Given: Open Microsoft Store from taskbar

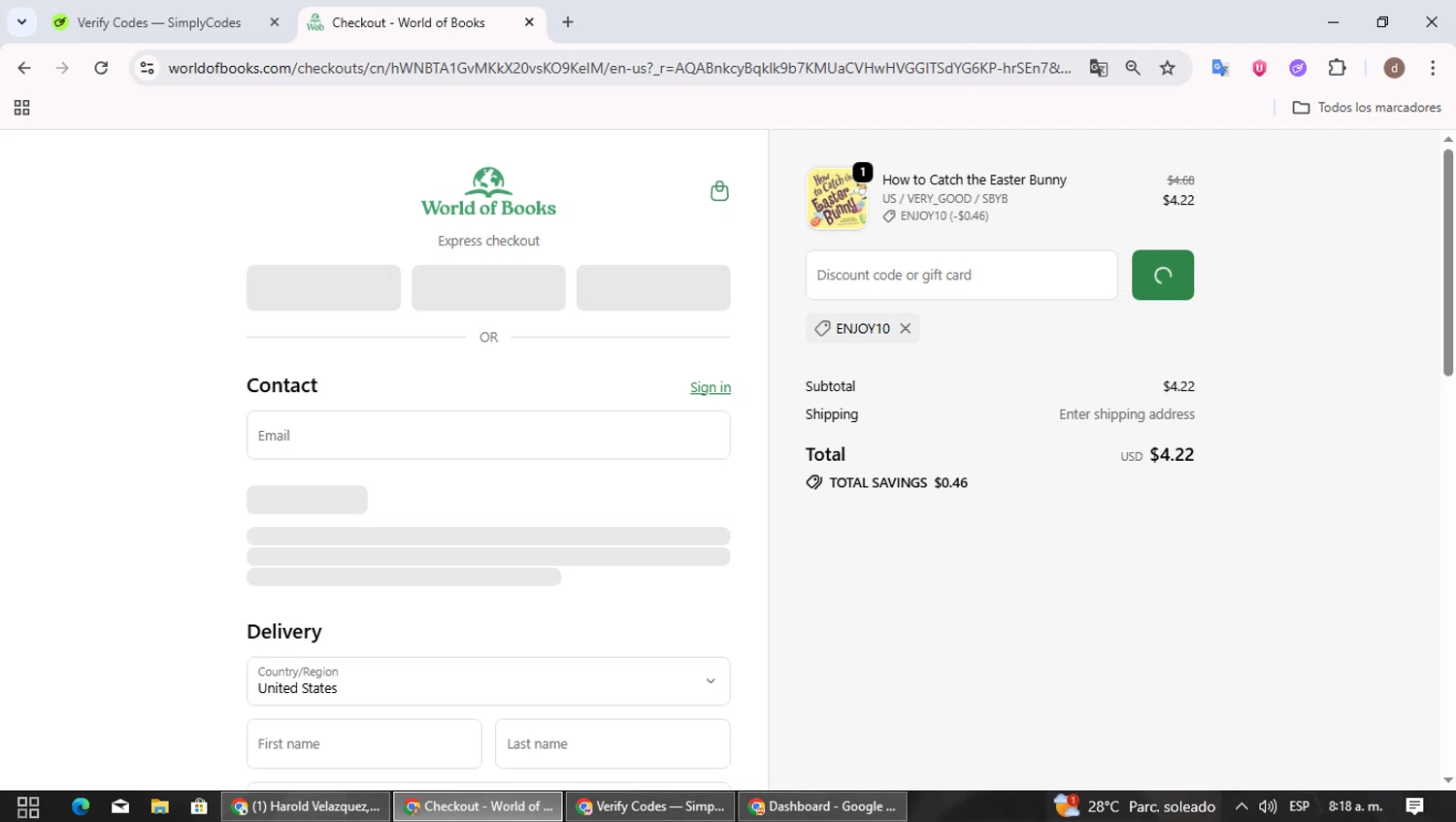Looking at the screenshot, I should [199, 806].
